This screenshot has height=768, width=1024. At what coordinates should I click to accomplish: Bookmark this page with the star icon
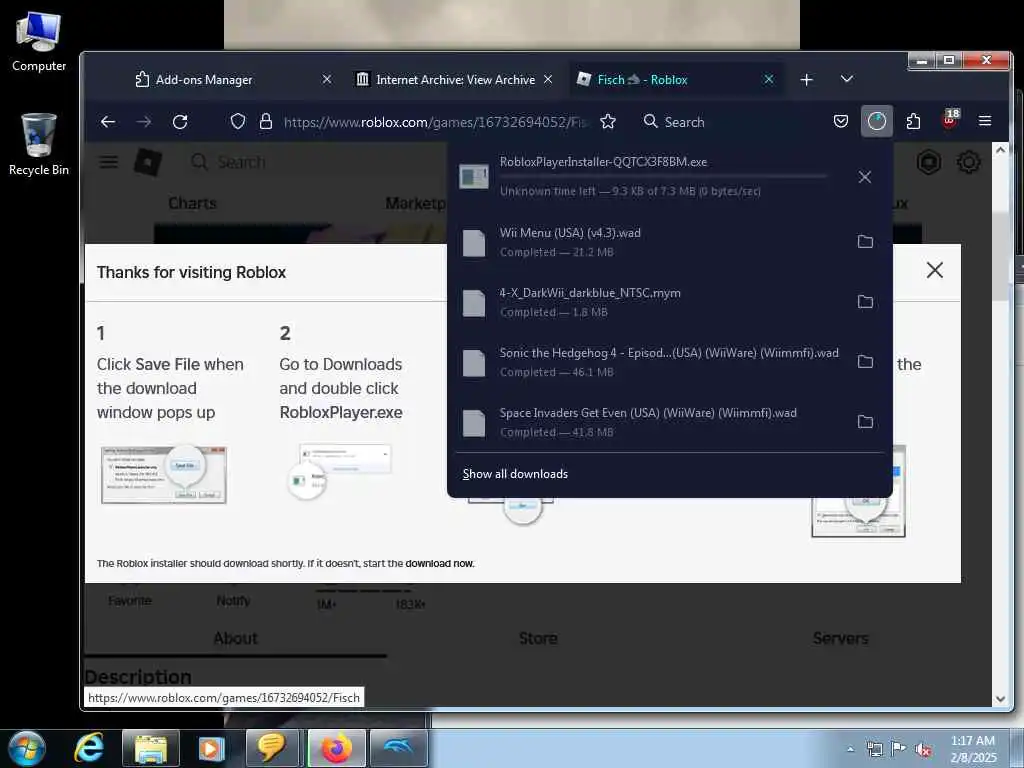click(x=608, y=121)
